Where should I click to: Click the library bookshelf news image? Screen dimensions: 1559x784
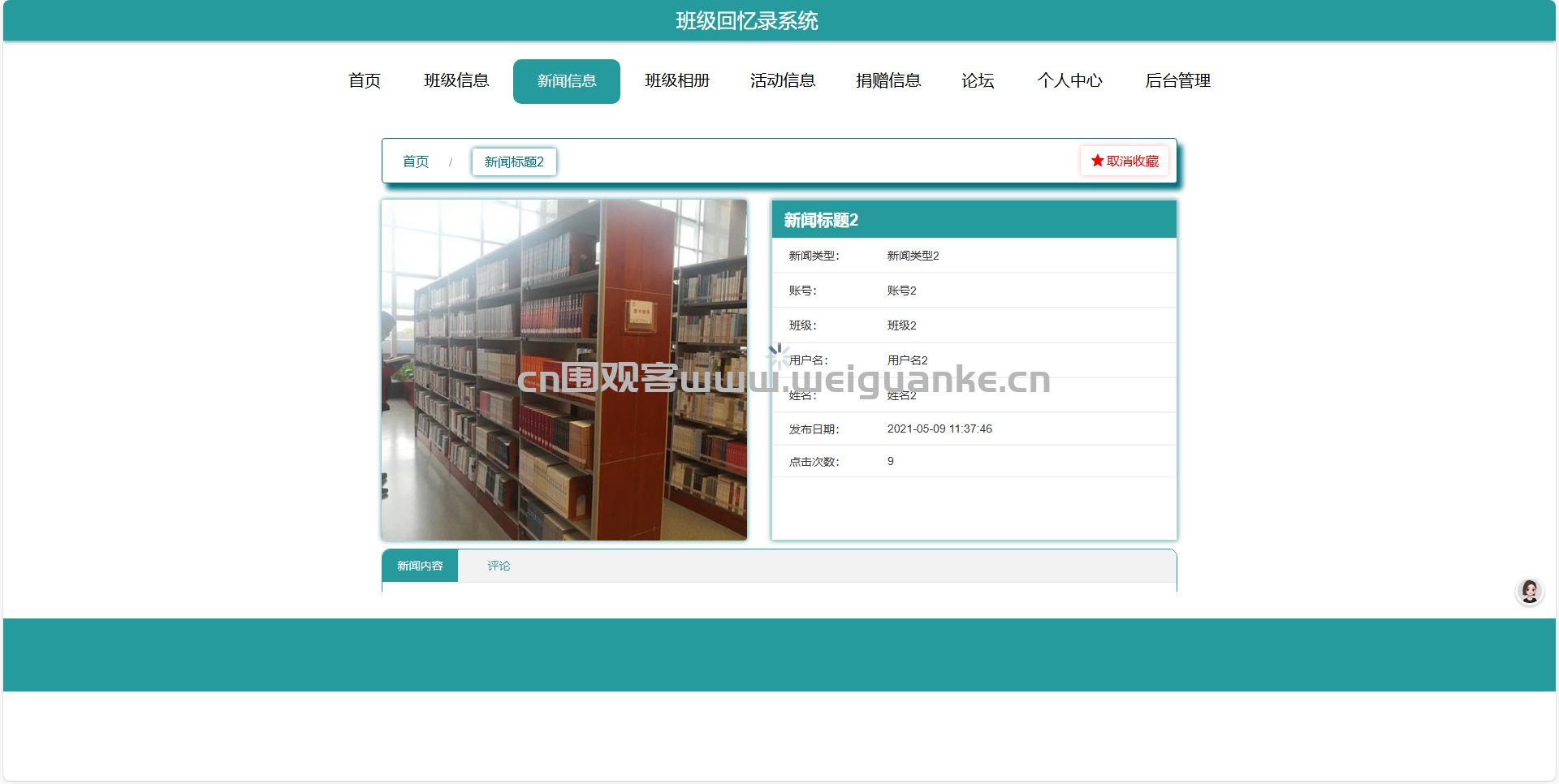point(564,370)
